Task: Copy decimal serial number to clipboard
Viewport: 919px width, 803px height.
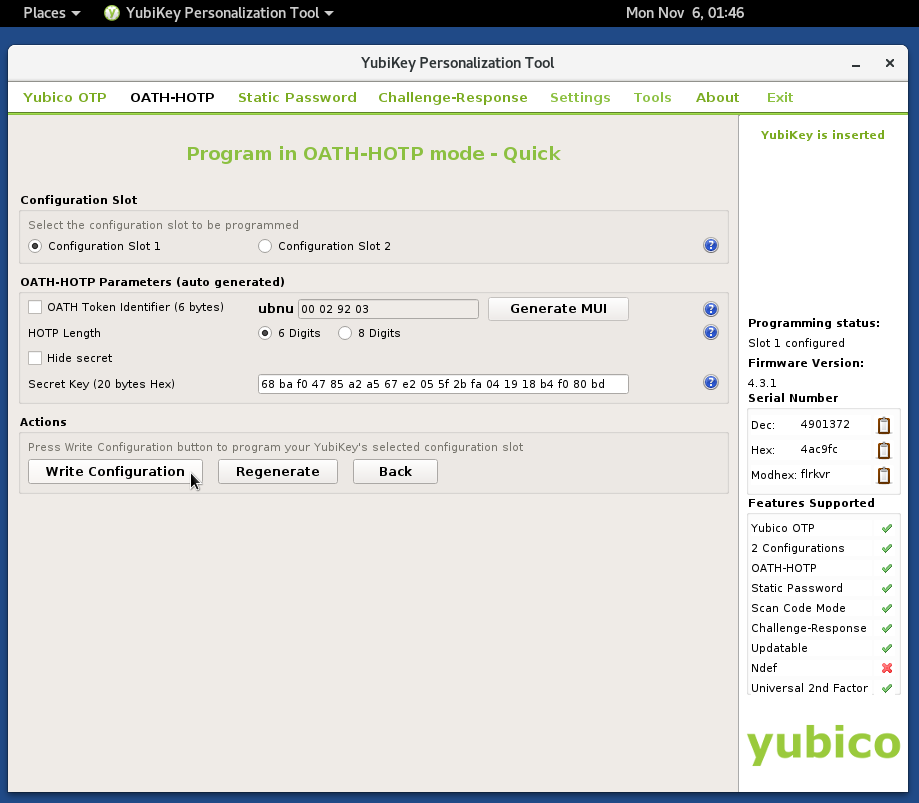Action: 884,425
